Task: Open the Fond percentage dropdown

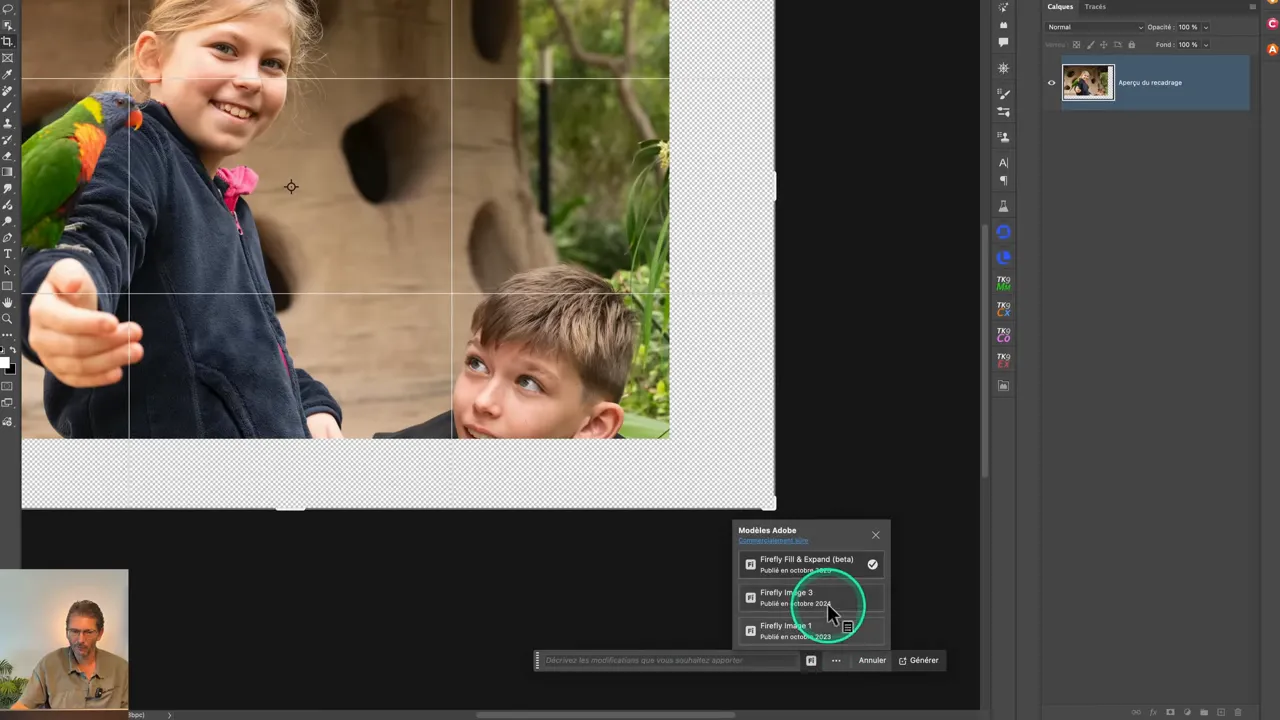Action: pyautogui.click(x=1205, y=44)
